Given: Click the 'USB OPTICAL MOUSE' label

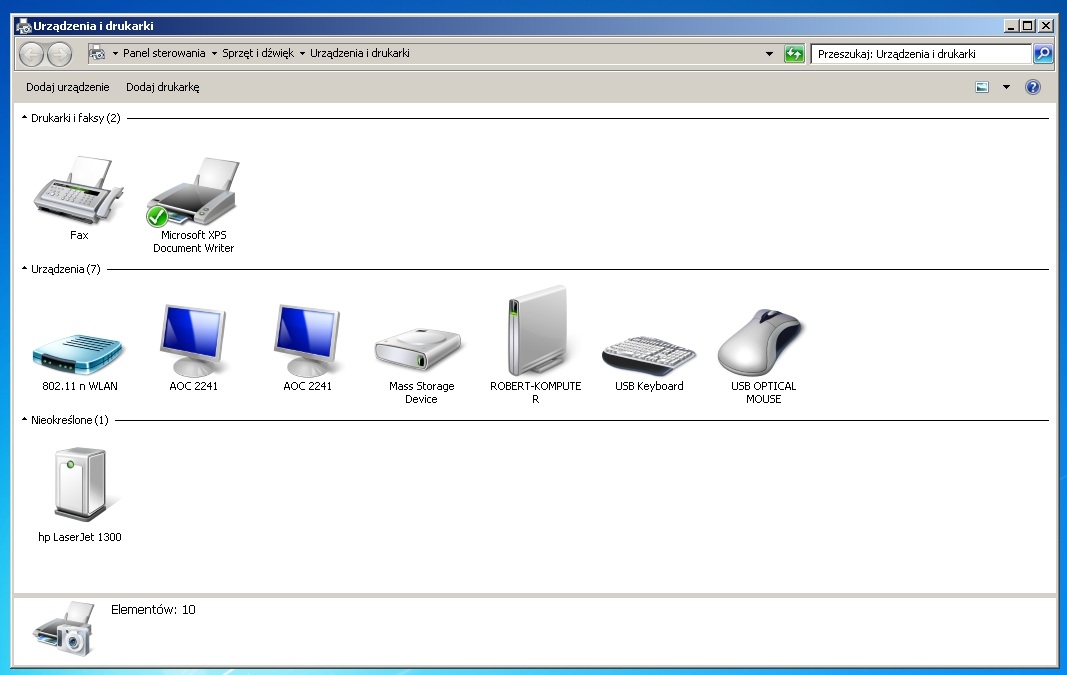Looking at the screenshot, I should coord(764,393).
